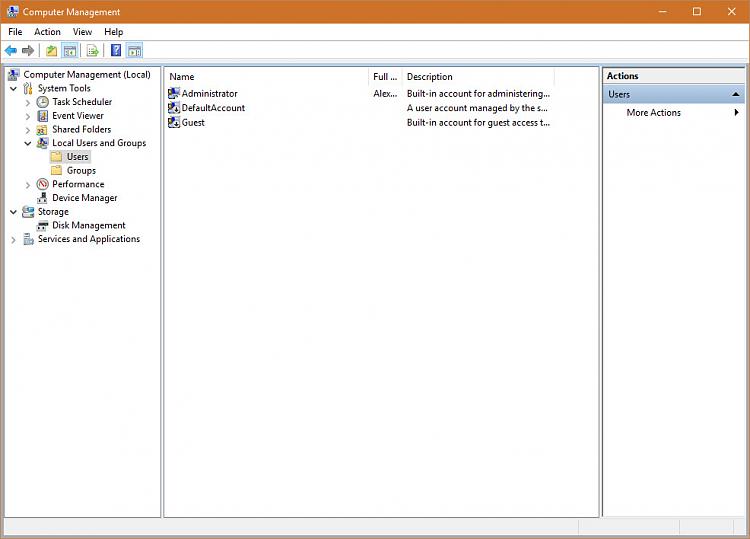The height and width of the screenshot is (539, 750).
Task: Select the Groups tree label
Action: [x=81, y=170]
